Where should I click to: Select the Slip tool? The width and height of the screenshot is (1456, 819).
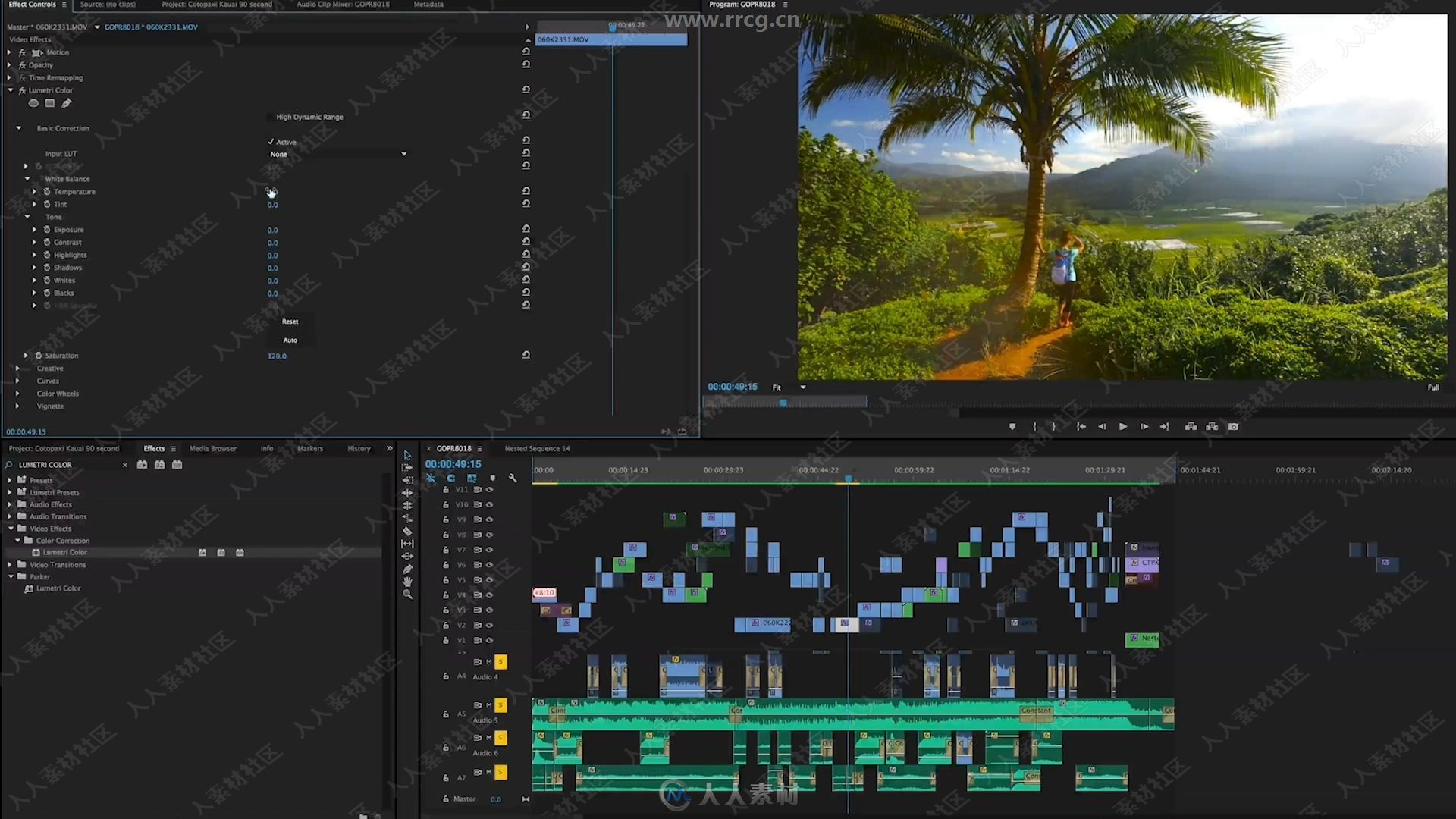coord(407,544)
